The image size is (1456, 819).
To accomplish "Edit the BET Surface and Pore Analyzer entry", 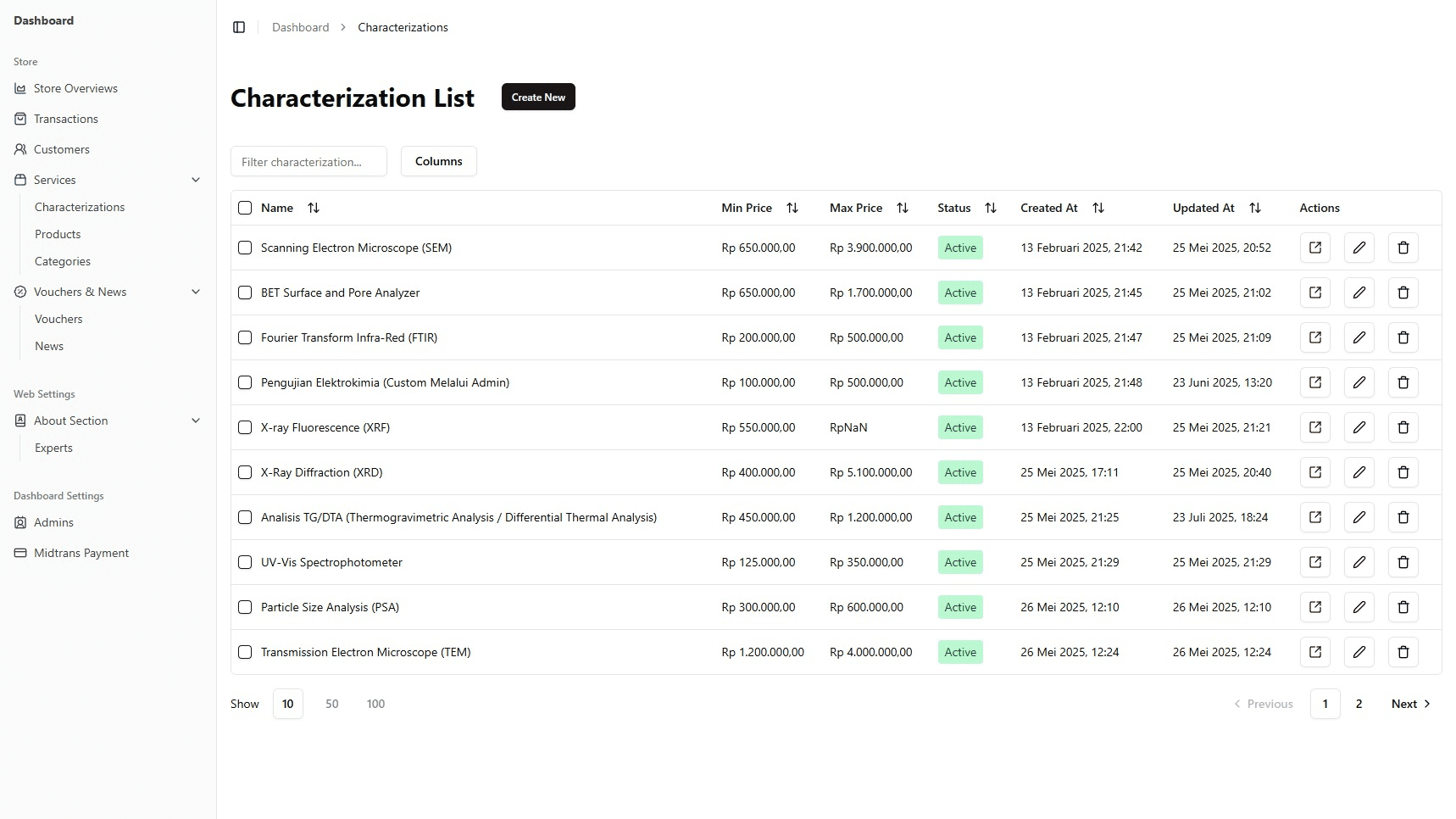I will coord(1359,292).
